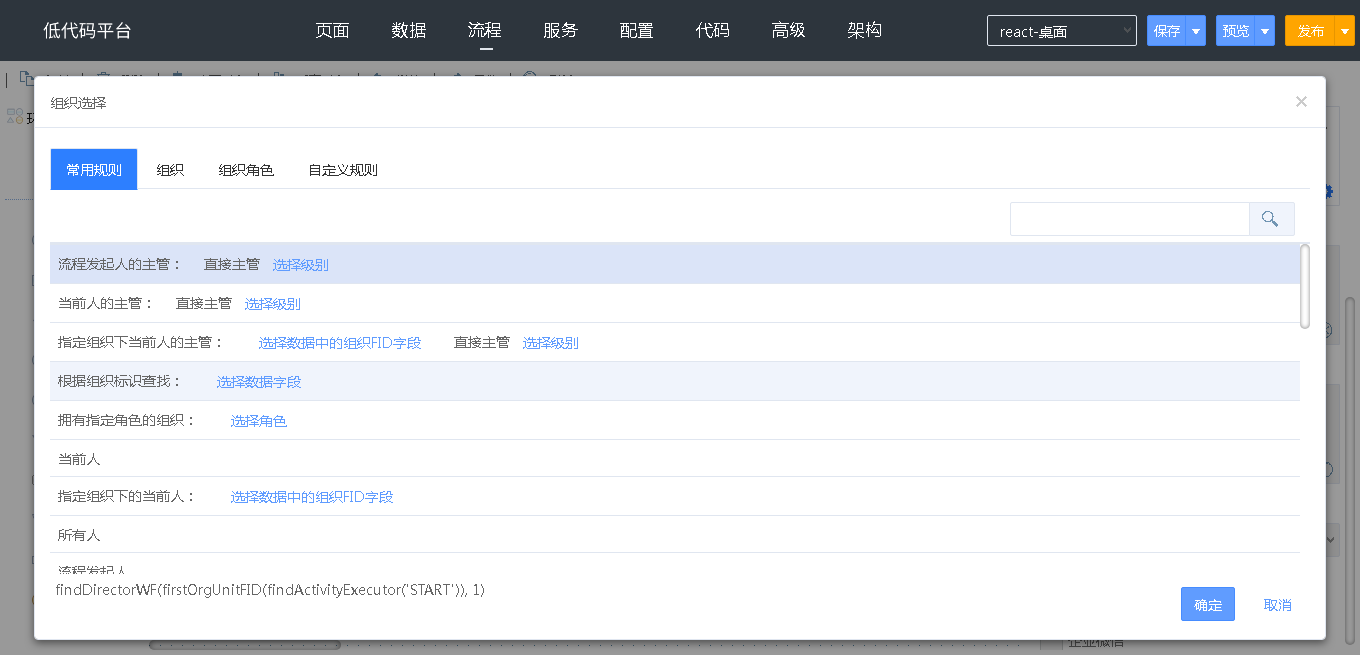Click 选择级别 in the 当前人的主管 row
Viewport: 1360px width, 655px height.
[x=273, y=304]
